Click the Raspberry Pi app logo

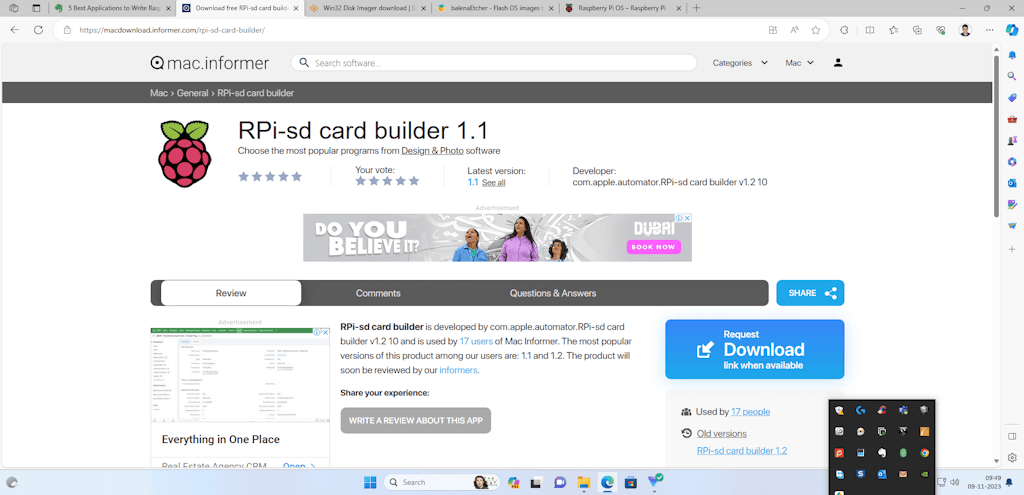184,153
